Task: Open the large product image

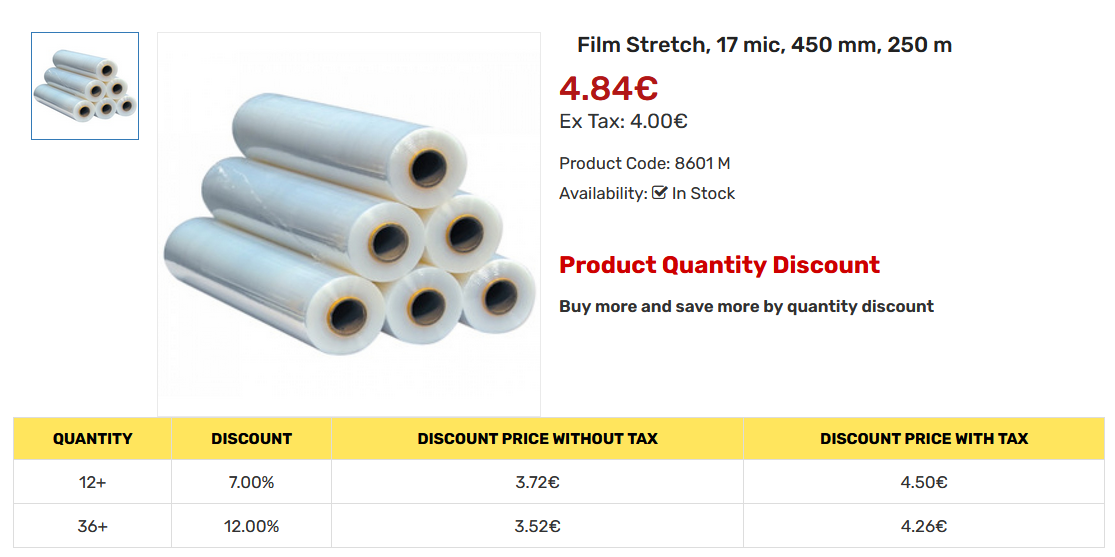Action: point(349,224)
